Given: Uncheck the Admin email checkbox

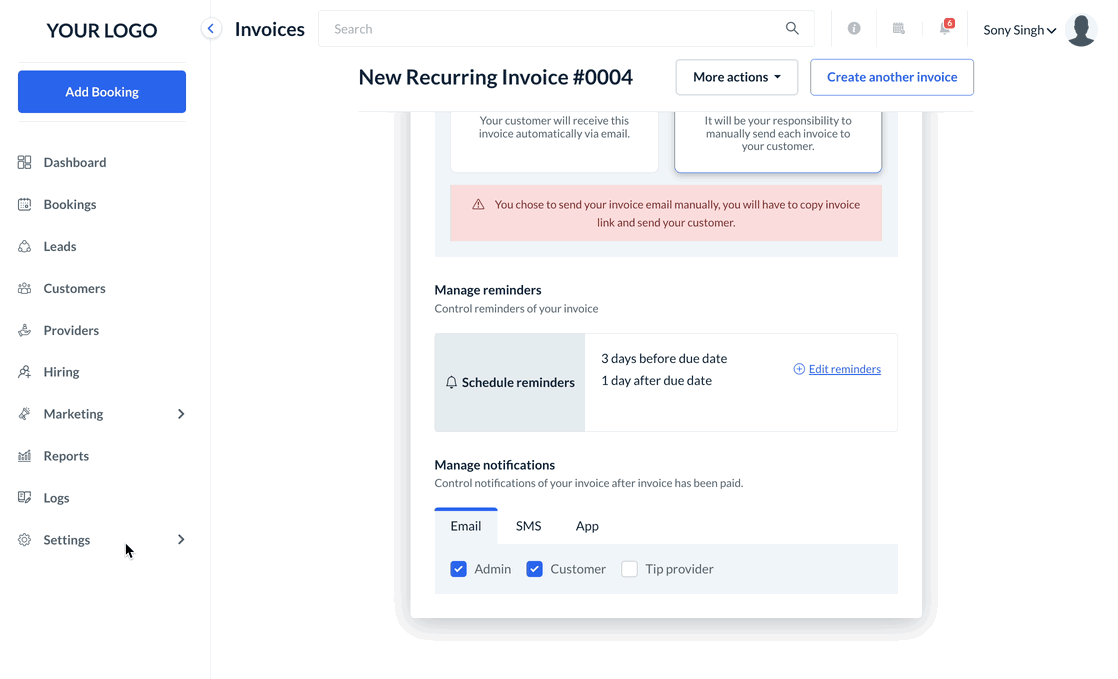Looking at the screenshot, I should click(x=458, y=569).
